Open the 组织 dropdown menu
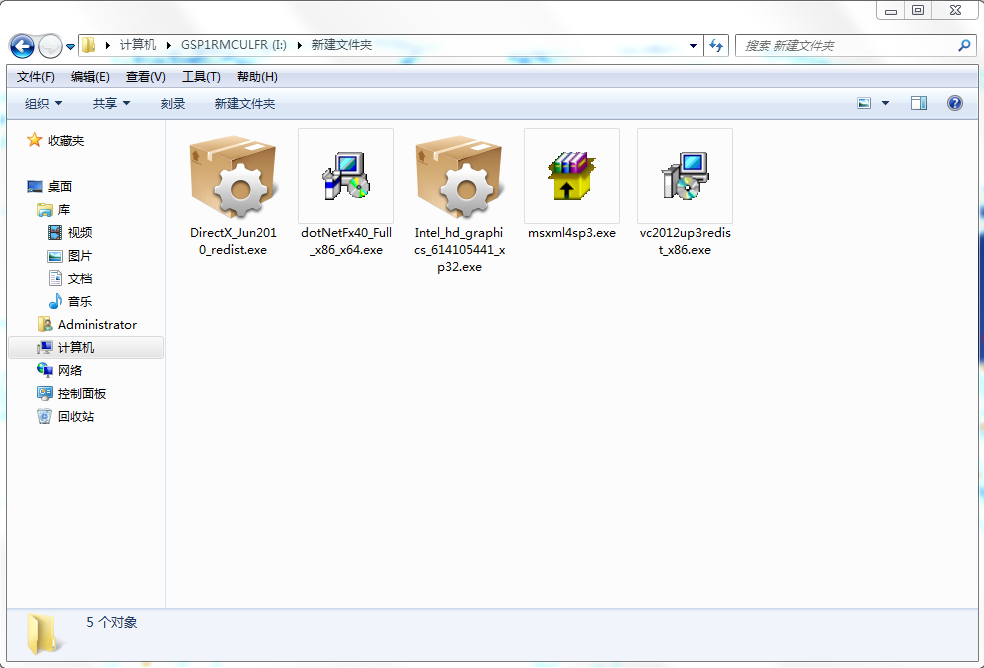 point(43,103)
